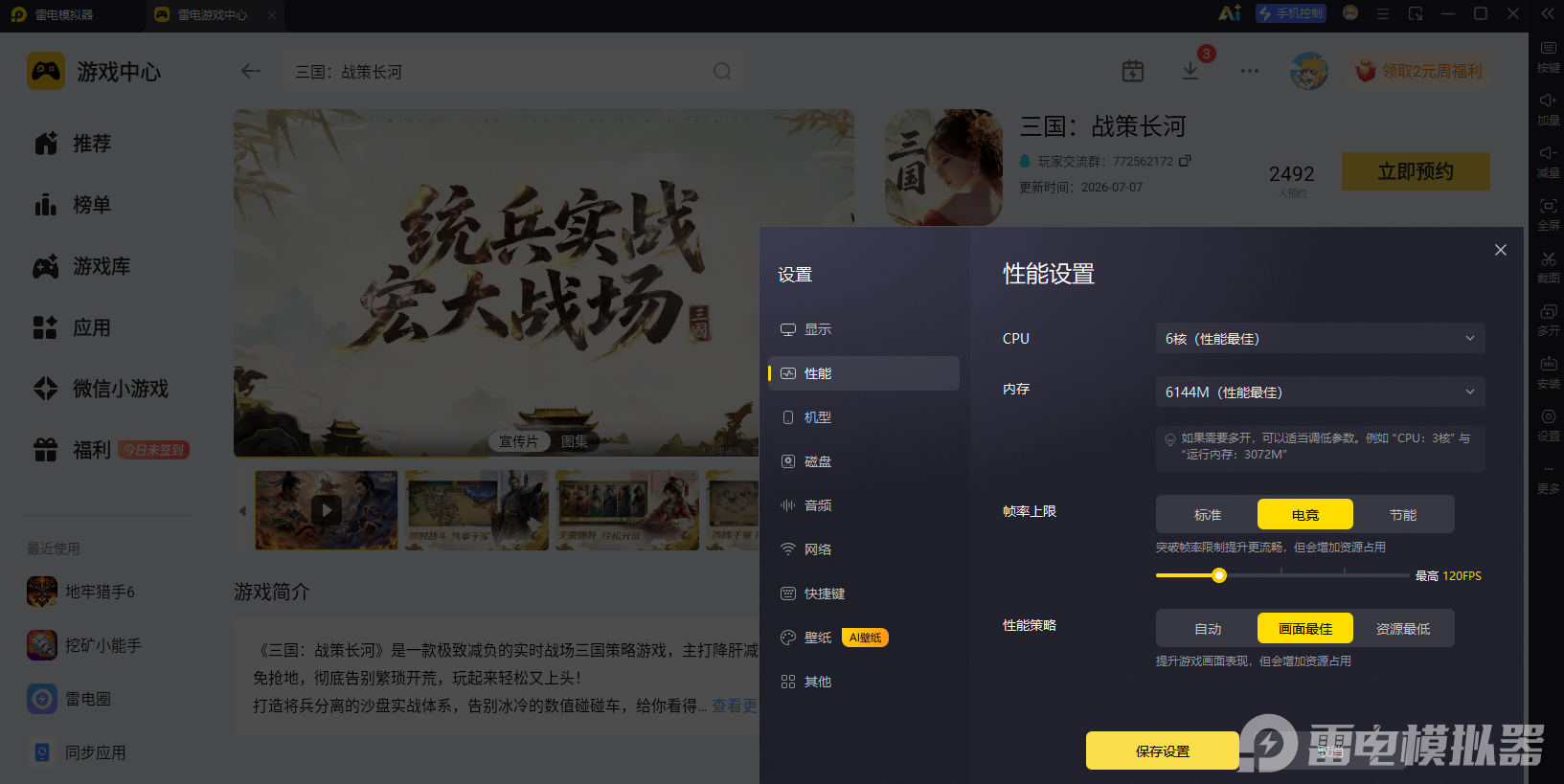The width and height of the screenshot is (1564, 784).
Task: Copy the player group number 772562172
Action: 1185,161
